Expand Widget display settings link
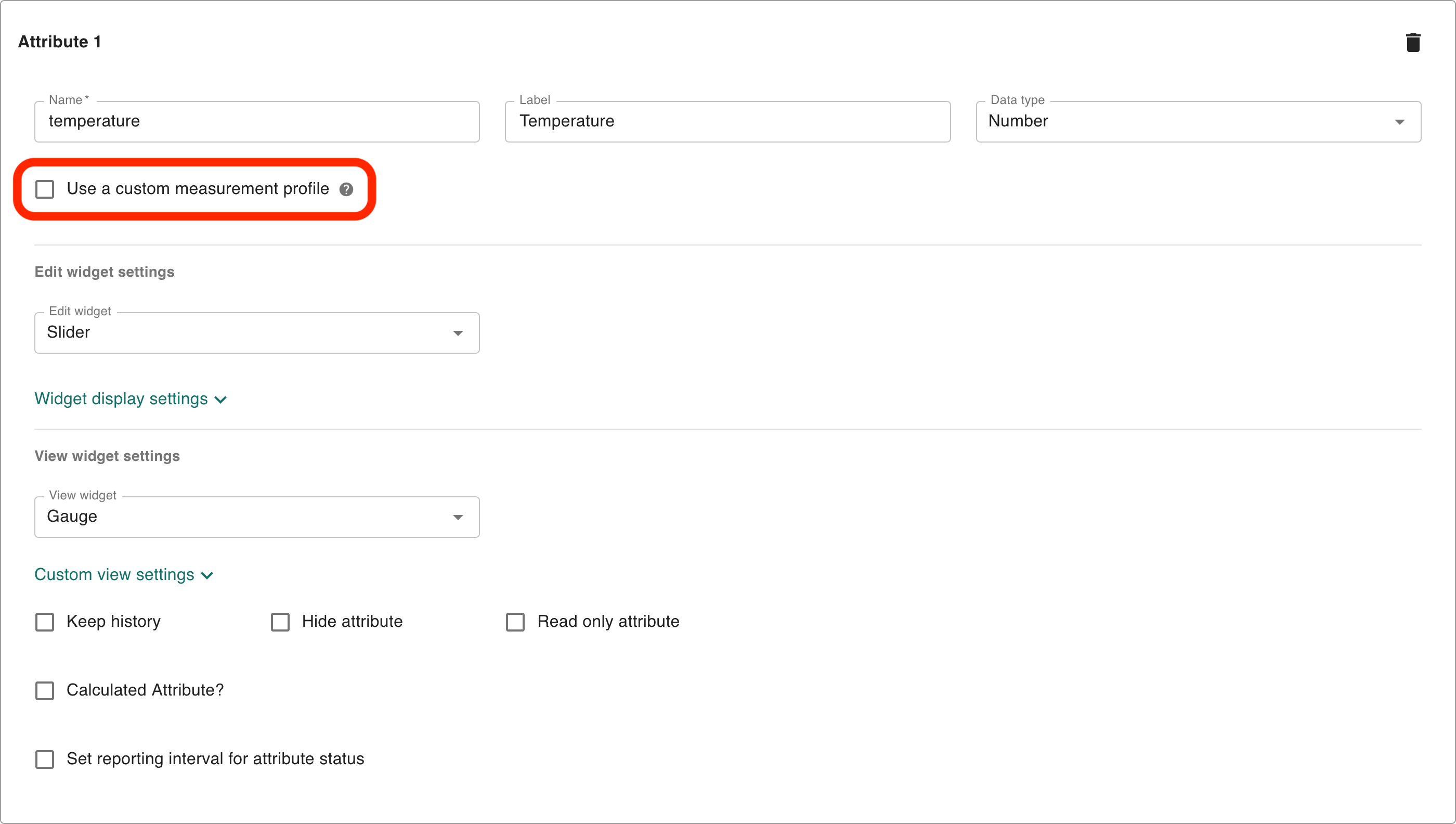1456x824 pixels. (x=121, y=399)
